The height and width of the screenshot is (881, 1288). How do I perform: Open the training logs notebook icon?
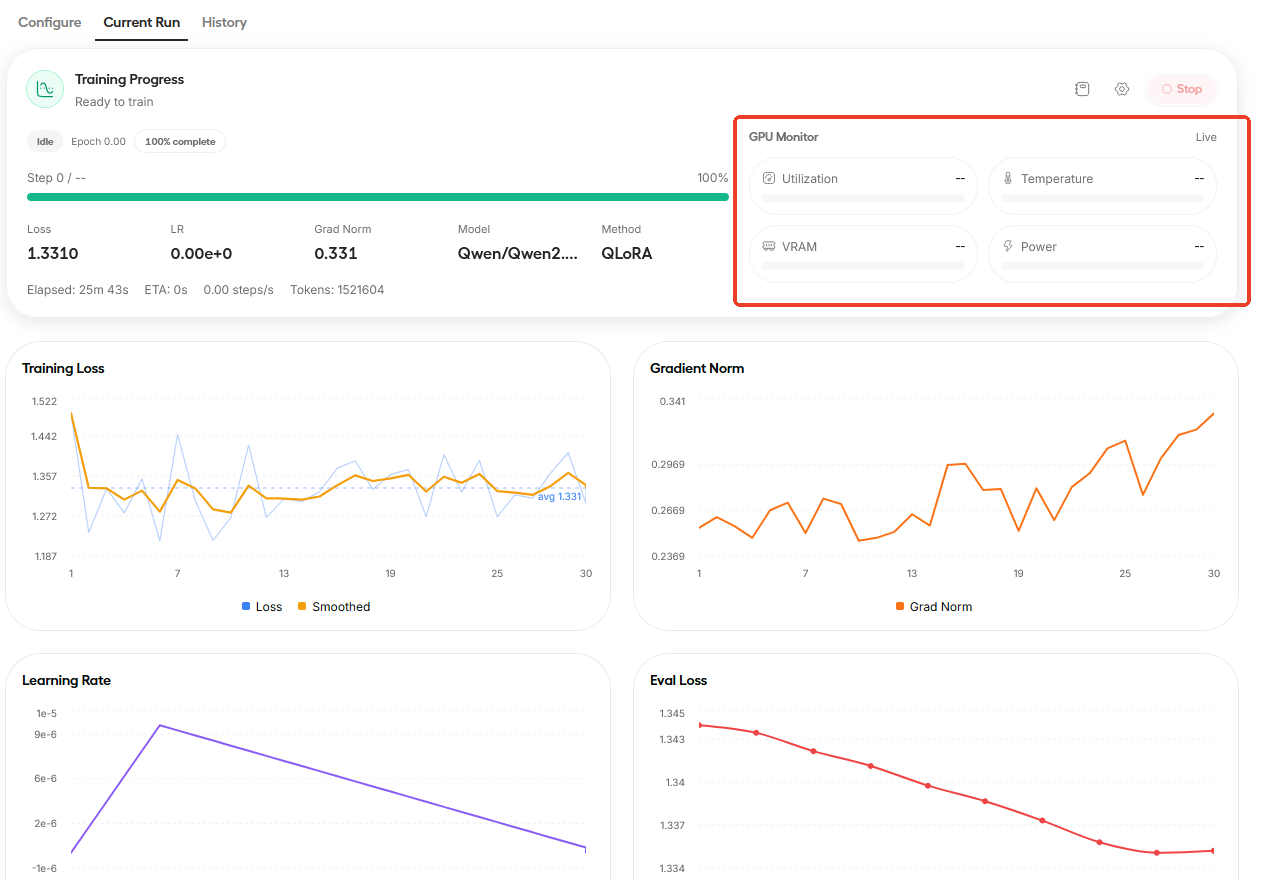[x=1082, y=89]
